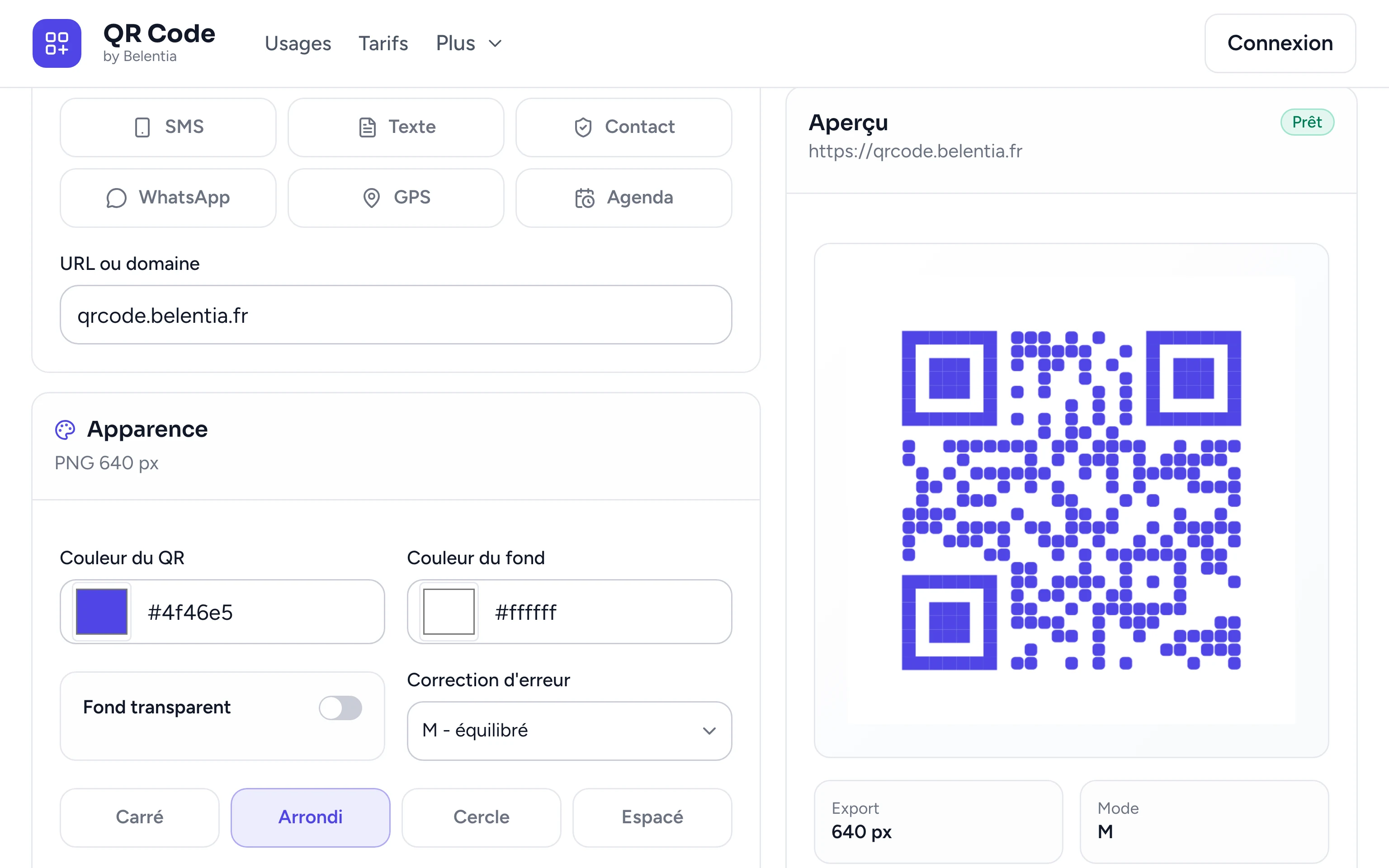Click the Connexion button
The image size is (1389, 868).
1280,43
